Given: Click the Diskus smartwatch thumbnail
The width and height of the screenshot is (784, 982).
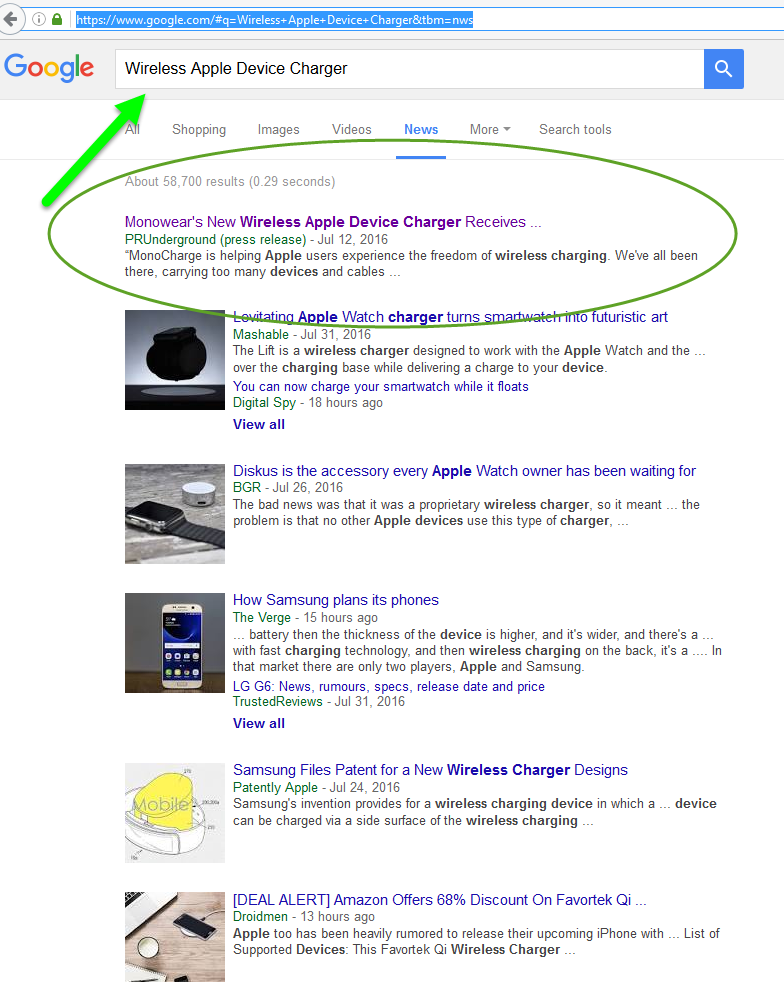Looking at the screenshot, I should click(175, 514).
